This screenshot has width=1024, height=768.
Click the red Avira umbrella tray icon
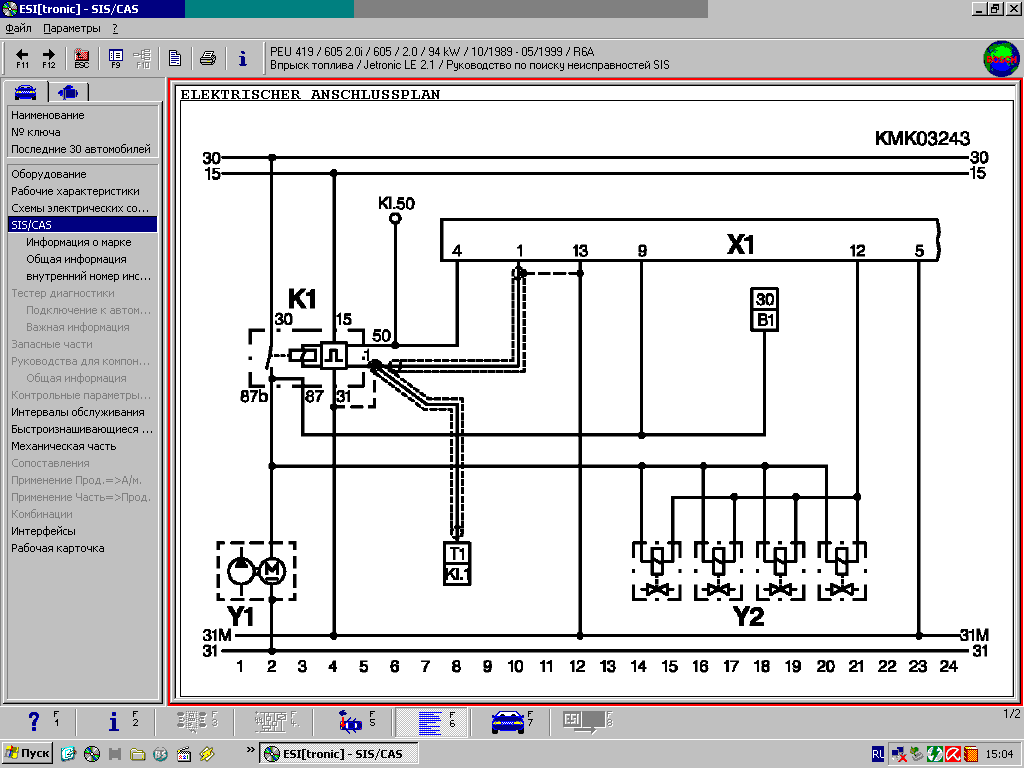click(953, 754)
